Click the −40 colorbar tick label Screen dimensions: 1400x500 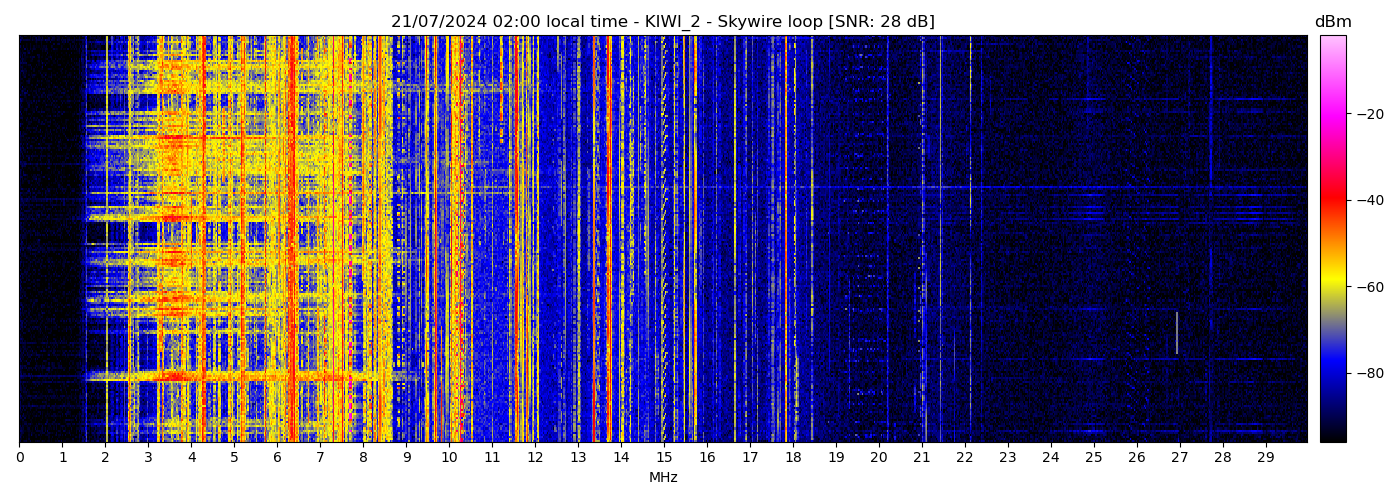1366,200
